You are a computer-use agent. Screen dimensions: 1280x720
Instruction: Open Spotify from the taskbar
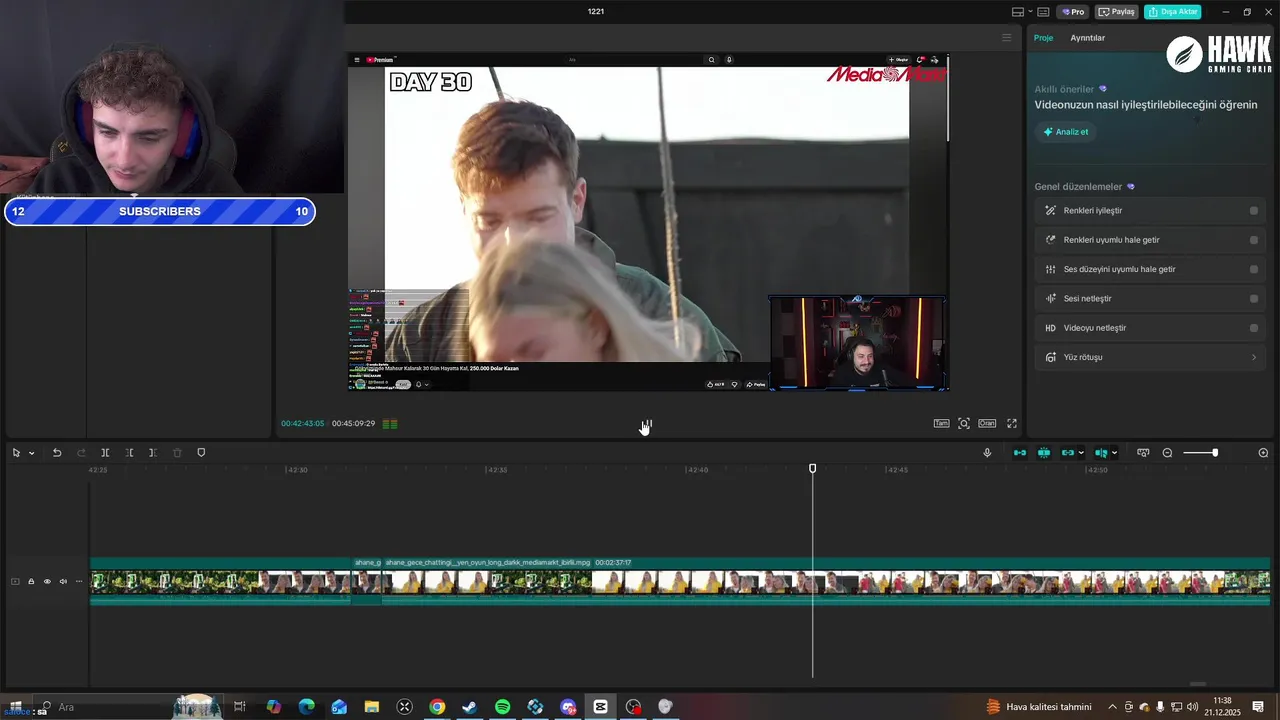(502, 707)
